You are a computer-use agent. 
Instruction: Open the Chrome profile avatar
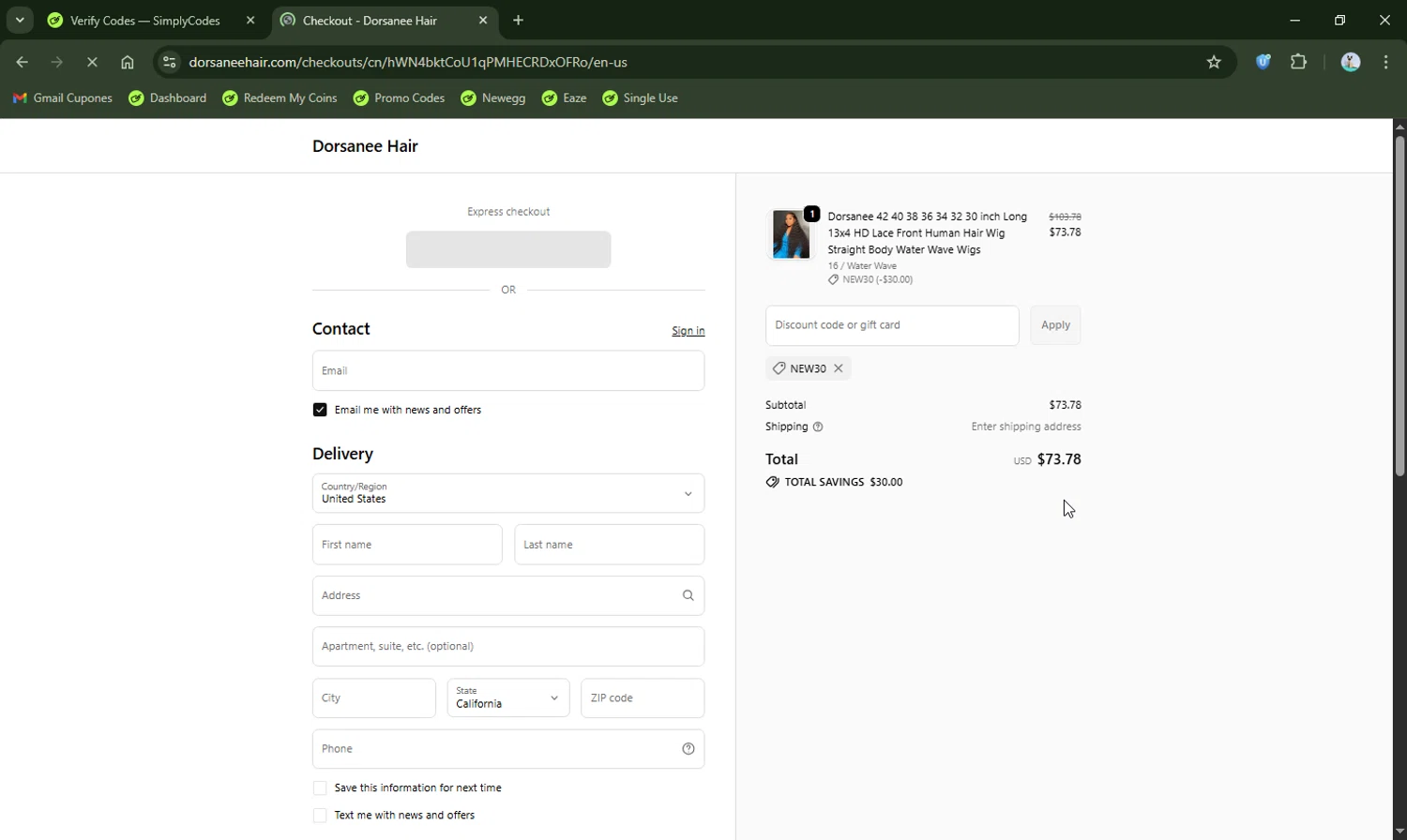point(1351,62)
